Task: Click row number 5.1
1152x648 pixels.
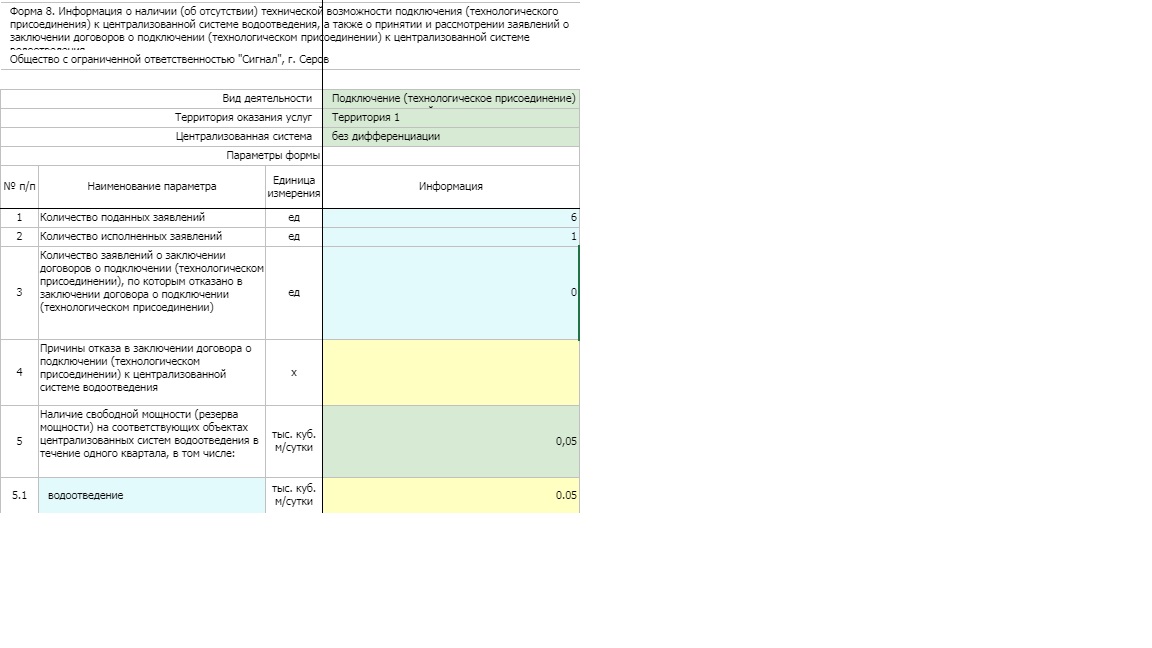Action: tap(19, 495)
